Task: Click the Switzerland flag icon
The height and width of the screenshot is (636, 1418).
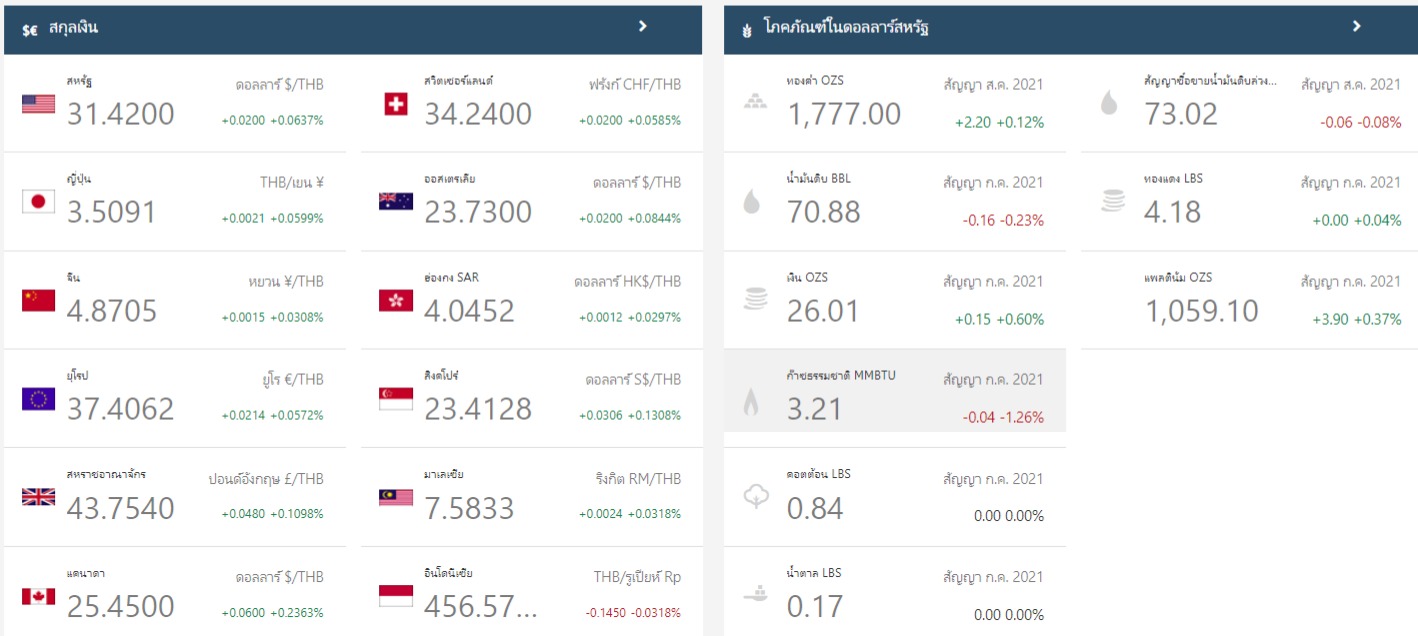Action: click(x=396, y=104)
